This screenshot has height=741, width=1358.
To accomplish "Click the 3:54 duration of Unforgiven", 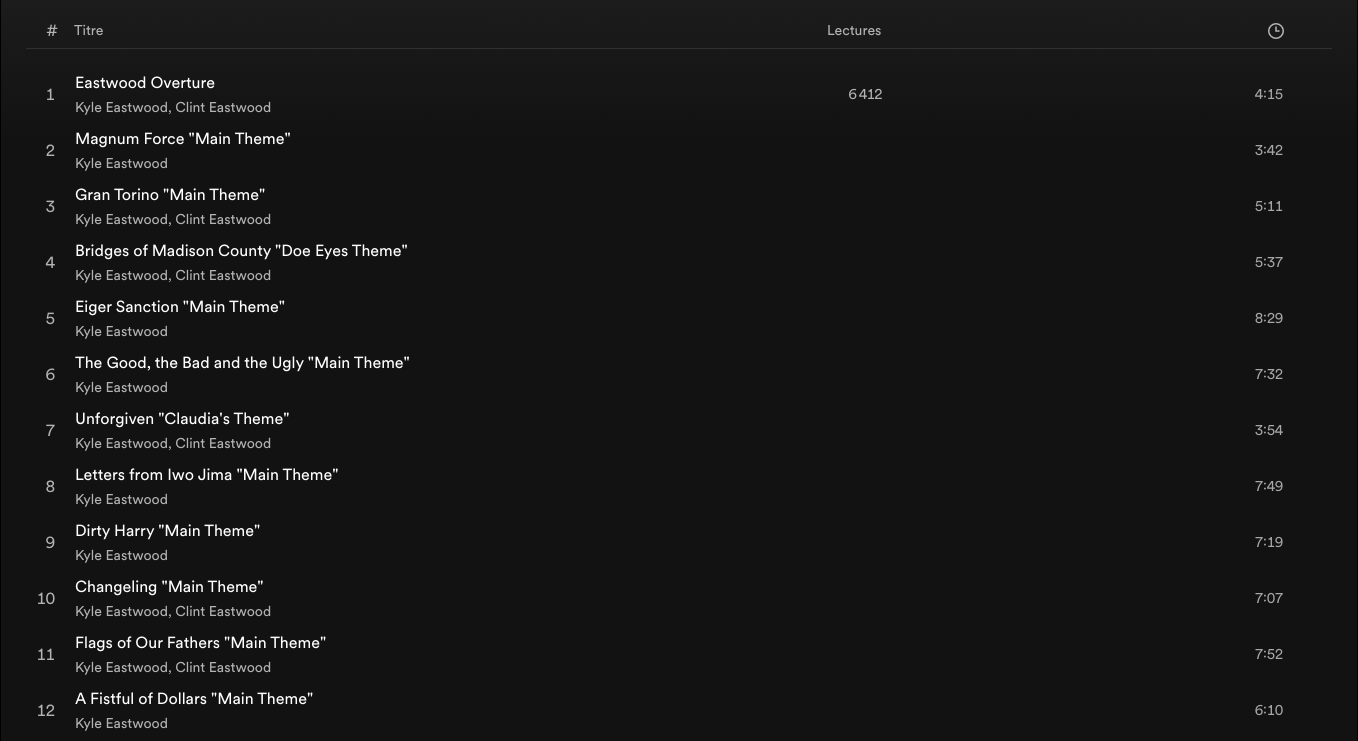I will [1268, 430].
